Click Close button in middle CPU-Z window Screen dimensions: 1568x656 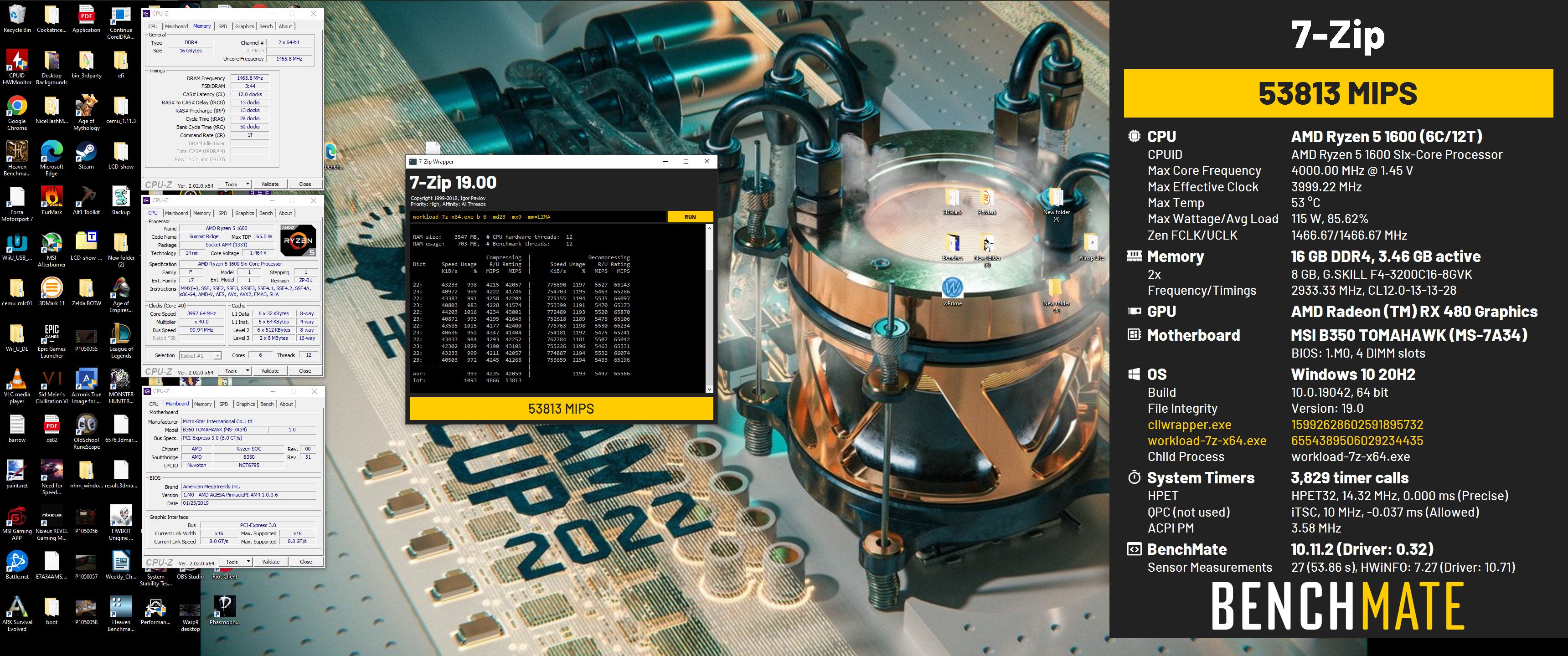pos(305,371)
